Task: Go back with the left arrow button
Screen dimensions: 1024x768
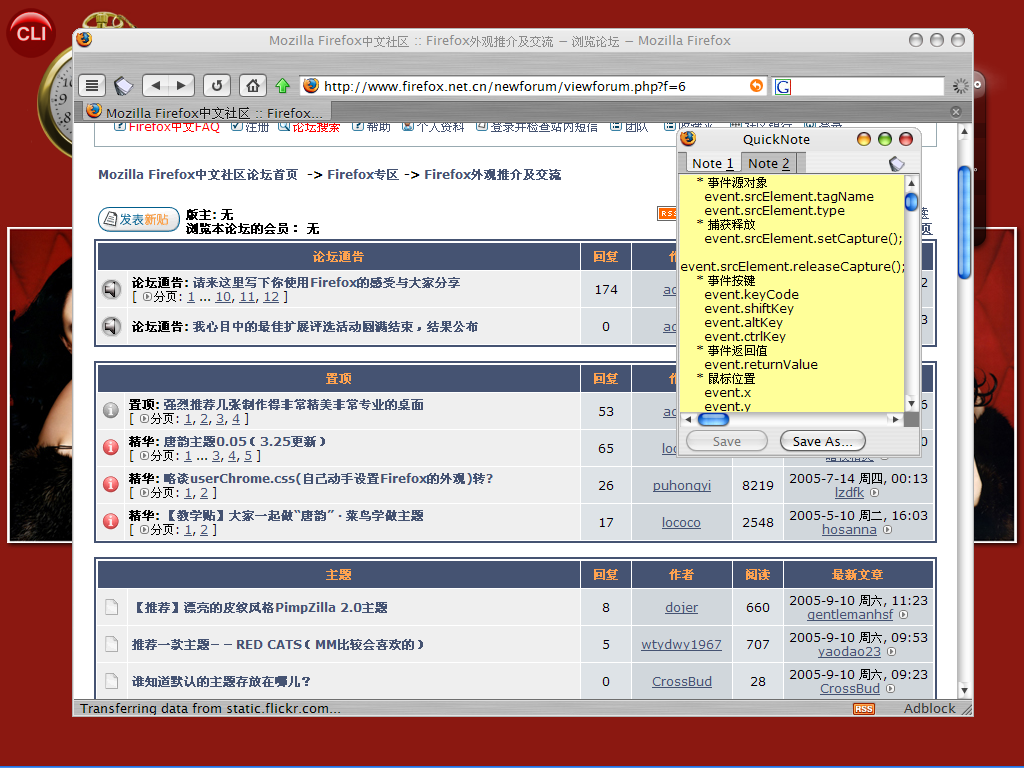Action: pos(155,85)
